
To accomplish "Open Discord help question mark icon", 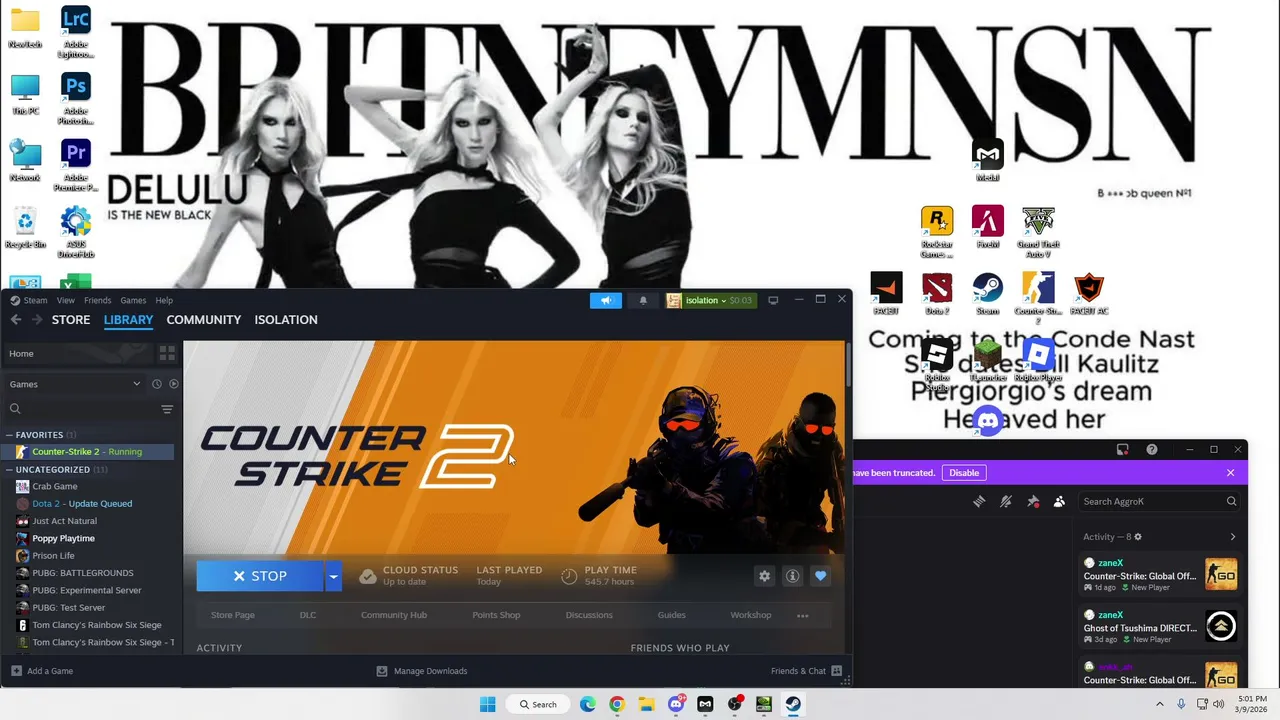I will coord(1152,450).
